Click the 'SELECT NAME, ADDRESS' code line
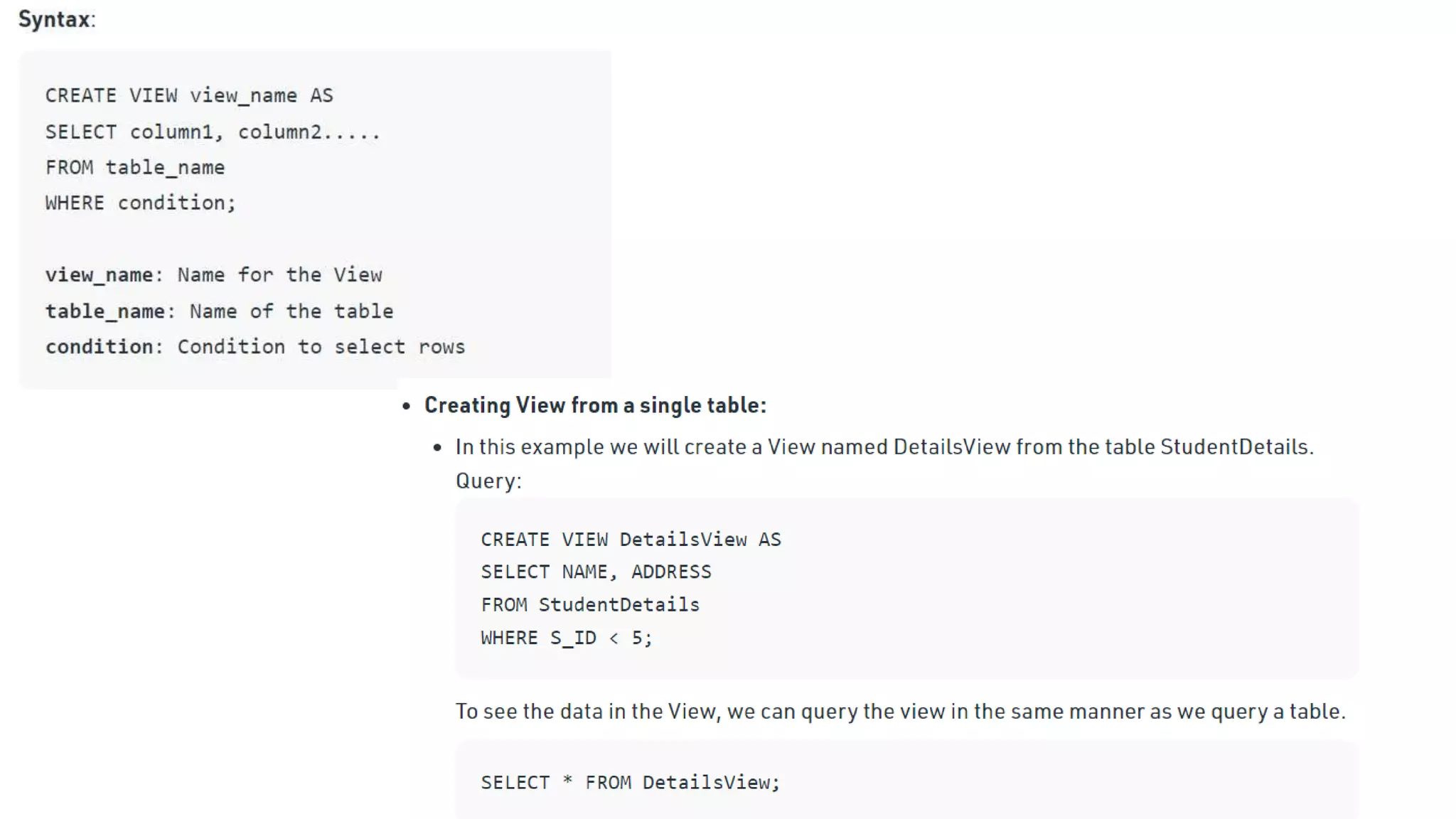 tap(596, 572)
